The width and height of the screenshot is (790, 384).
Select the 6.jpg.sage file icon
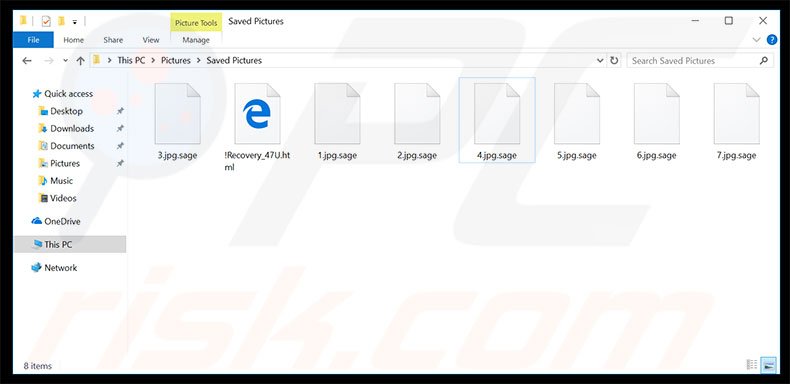click(x=656, y=114)
